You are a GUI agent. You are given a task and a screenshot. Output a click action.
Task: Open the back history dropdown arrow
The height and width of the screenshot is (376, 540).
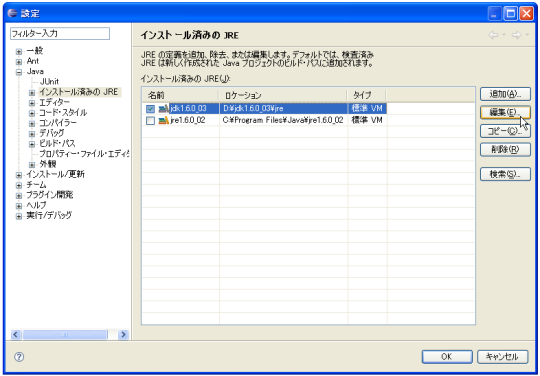pyautogui.click(x=504, y=35)
